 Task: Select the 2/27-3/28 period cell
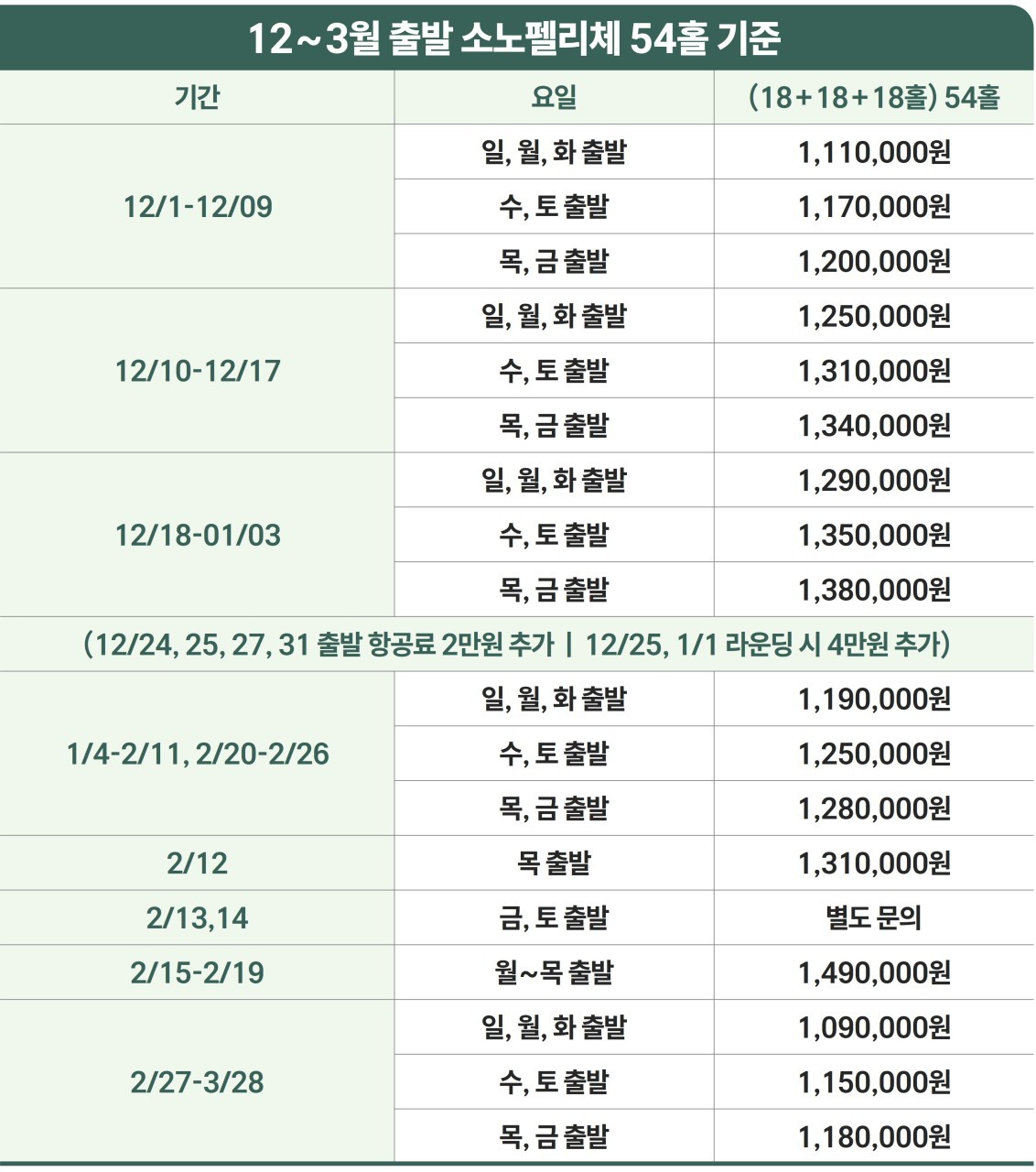point(198,1082)
